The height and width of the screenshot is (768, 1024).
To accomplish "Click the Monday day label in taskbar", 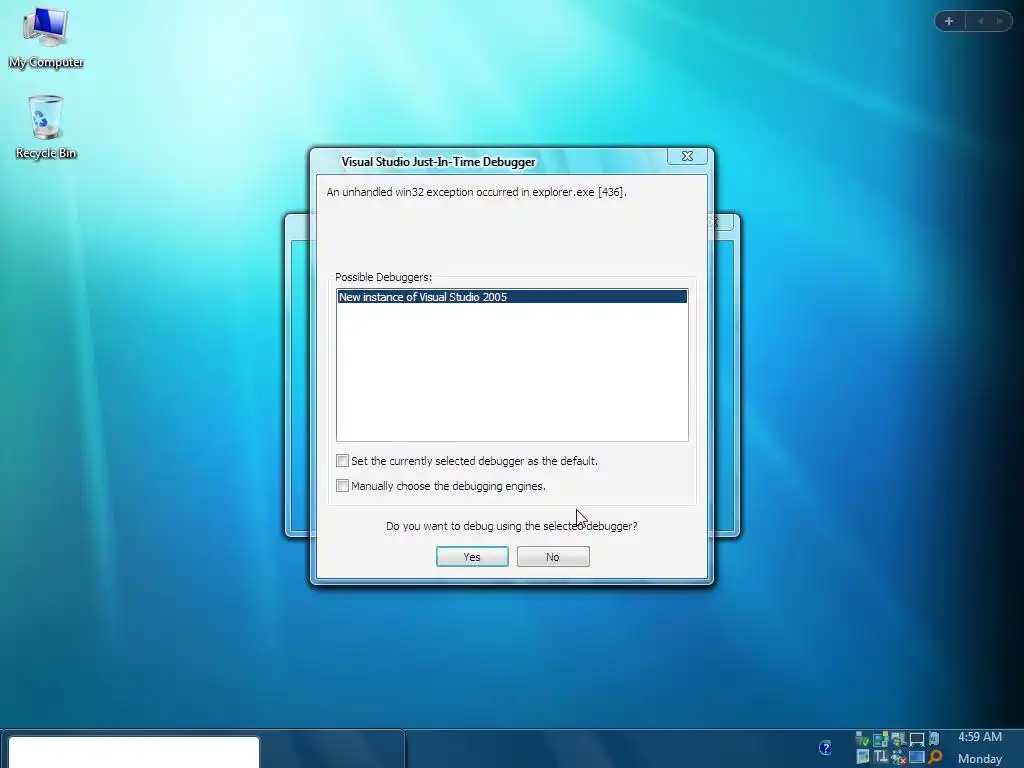I will tap(980, 759).
